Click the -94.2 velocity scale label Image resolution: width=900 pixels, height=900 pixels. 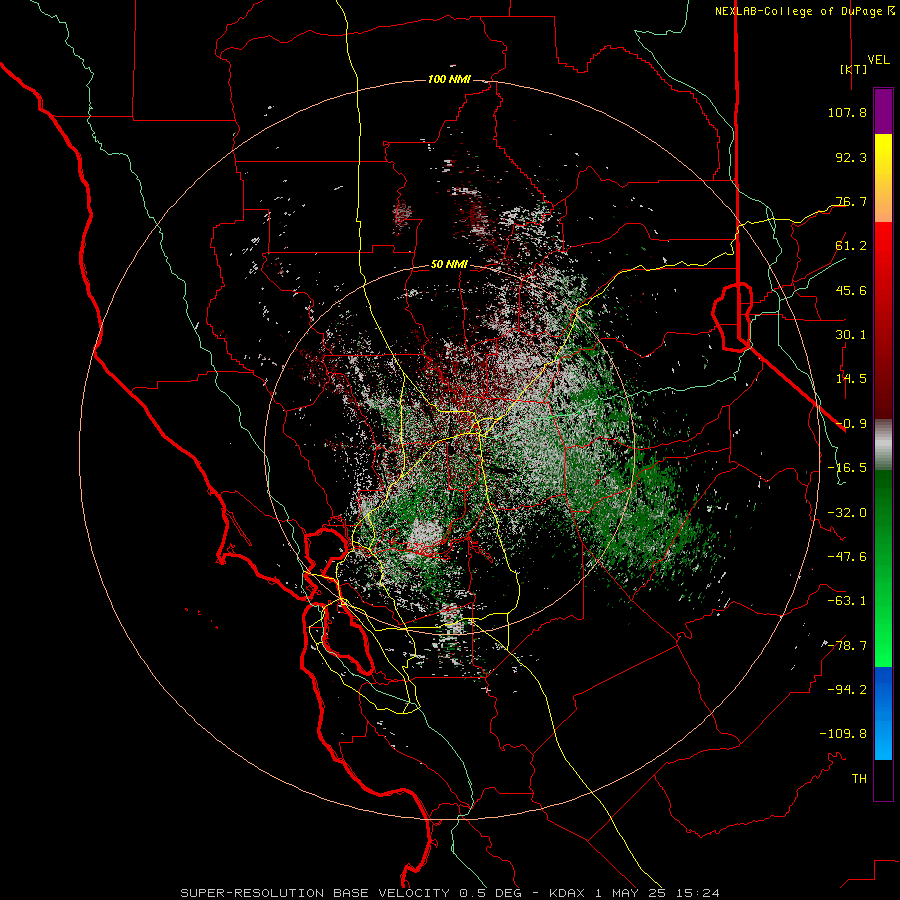pyautogui.click(x=847, y=690)
